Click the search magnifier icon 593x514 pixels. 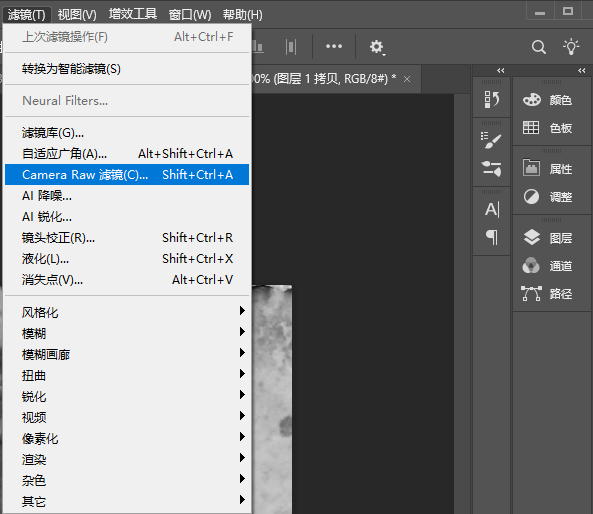point(539,47)
